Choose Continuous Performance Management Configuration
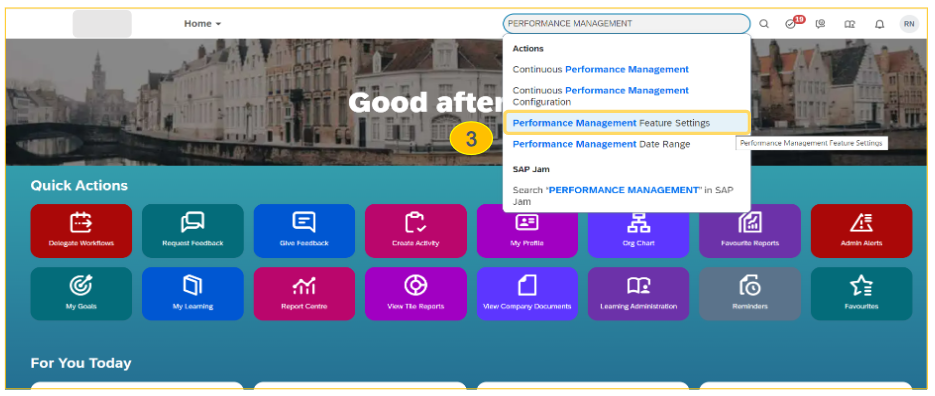The height and width of the screenshot is (396, 935). [x=626, y=96]
